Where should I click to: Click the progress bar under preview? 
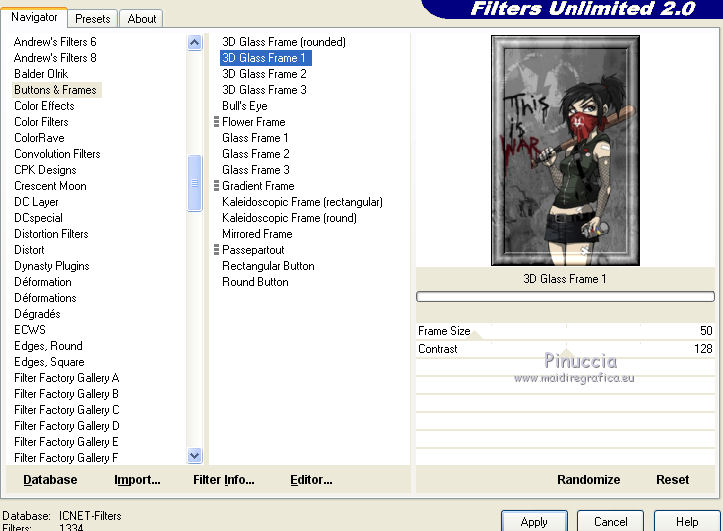[x=565, y=296]
